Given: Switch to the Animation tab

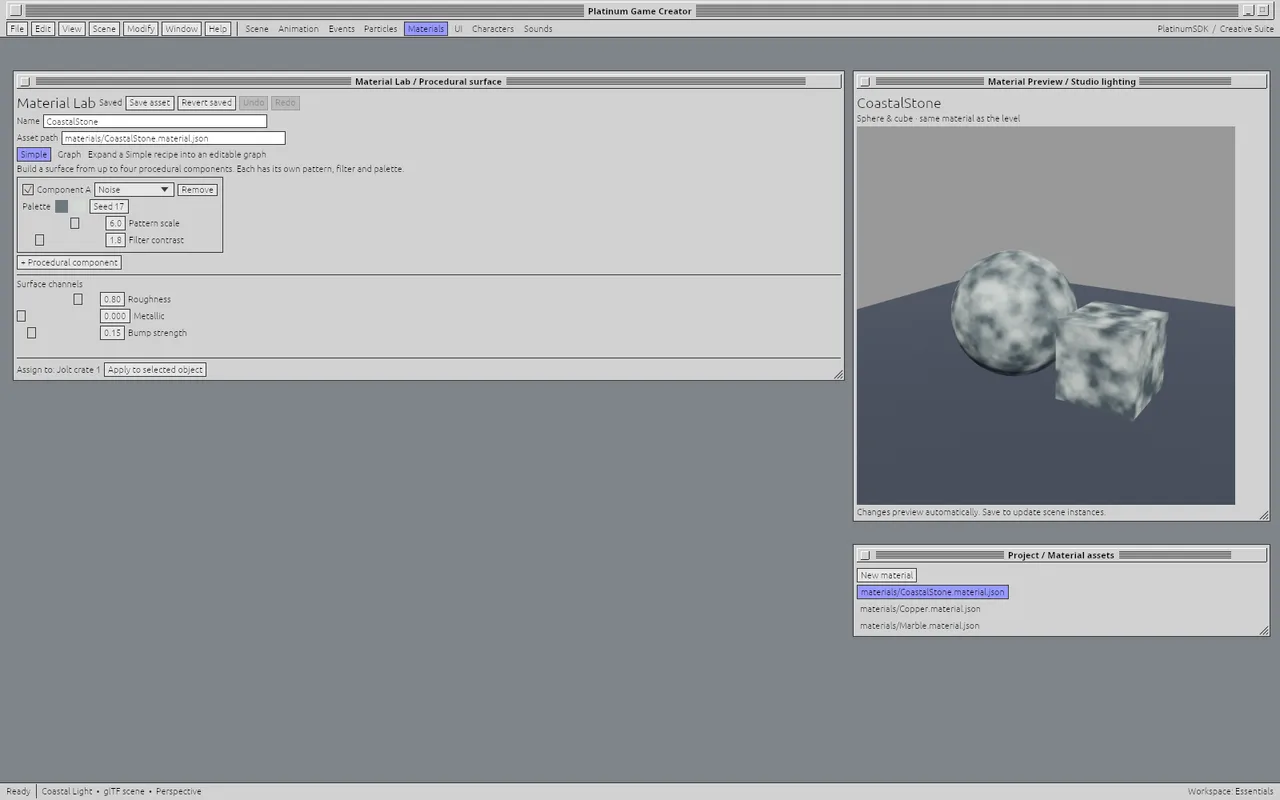Looking at the screenshot, I should click(298, 29).
